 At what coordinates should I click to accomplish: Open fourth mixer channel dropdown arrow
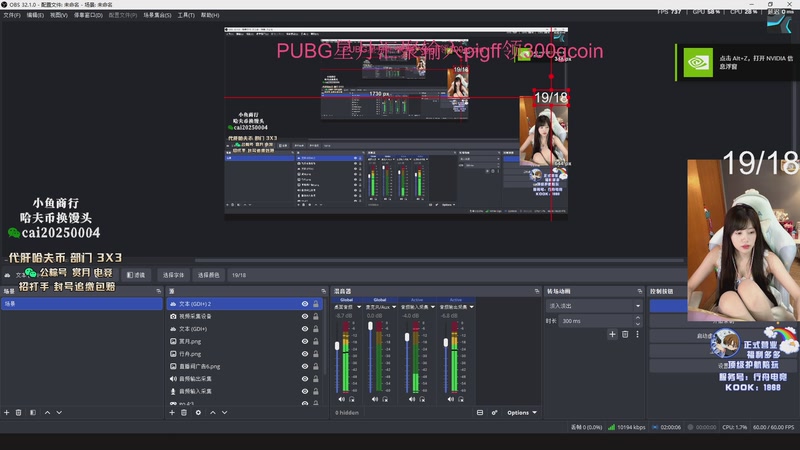point(471,307)
